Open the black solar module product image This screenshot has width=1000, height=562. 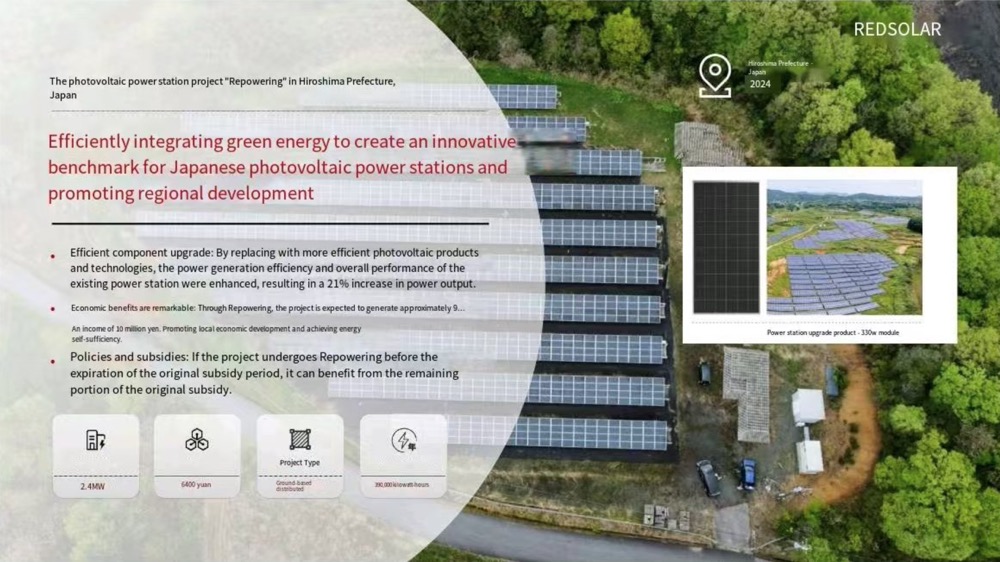click(x=725, y=247)
